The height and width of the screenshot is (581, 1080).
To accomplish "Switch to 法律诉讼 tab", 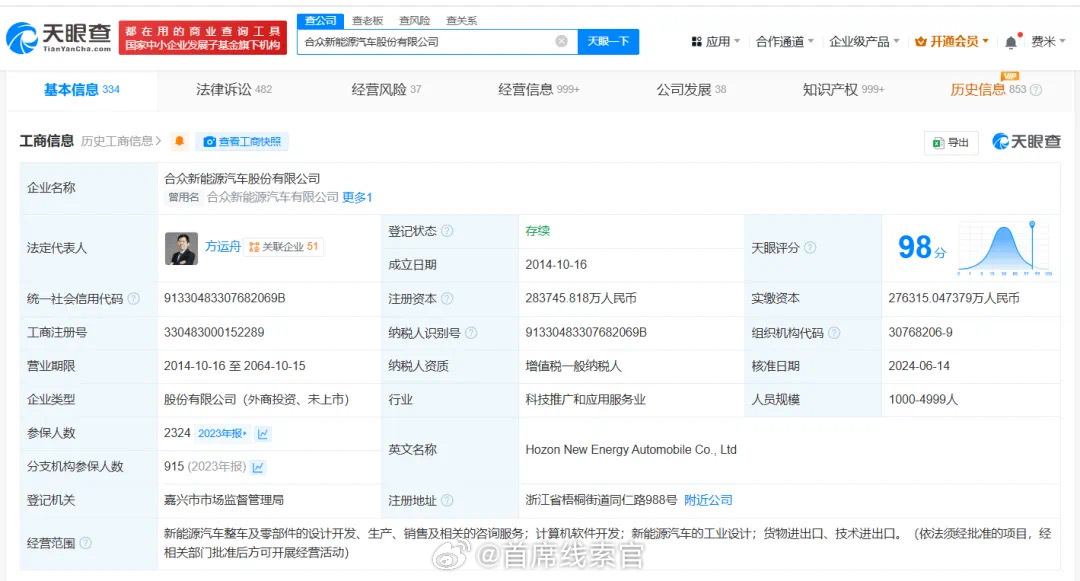I will [234, 89].
